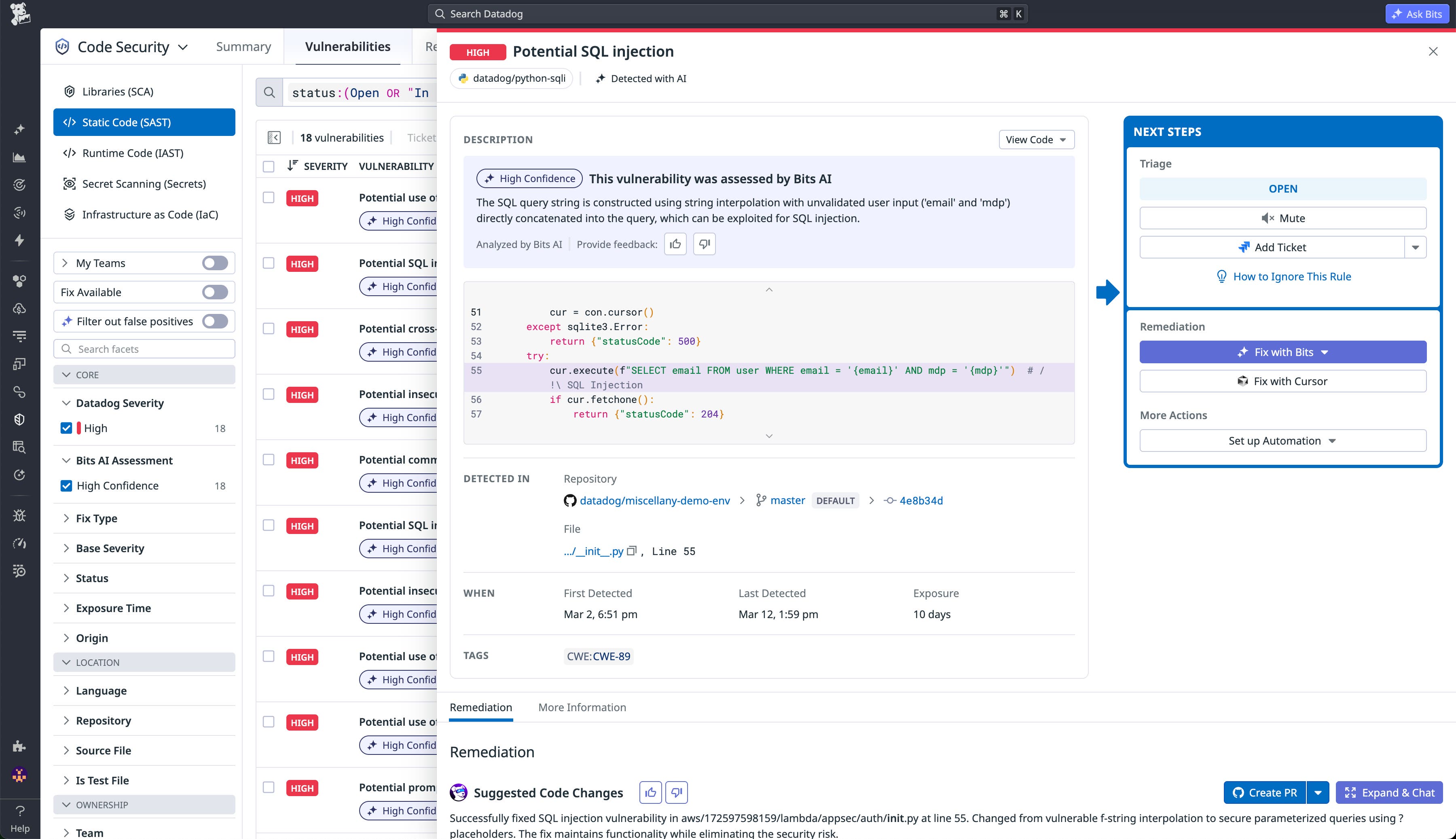Screen dimensions: 1456x839
Task: Click the copy icon beside __init__.py path
Action: click(632, 551)
